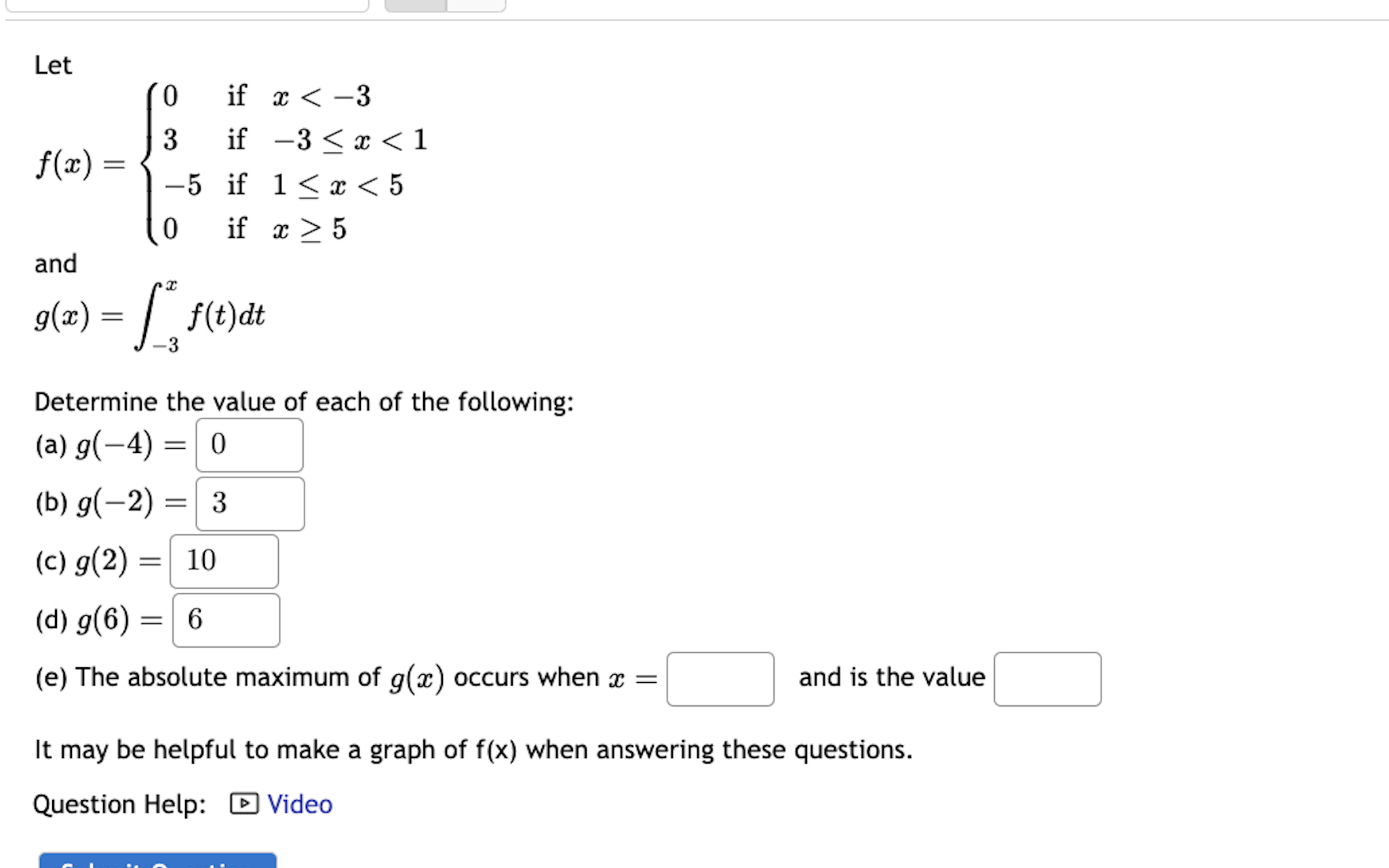
Task: Click the gray segmented control at top right
Action: (444, 5)
